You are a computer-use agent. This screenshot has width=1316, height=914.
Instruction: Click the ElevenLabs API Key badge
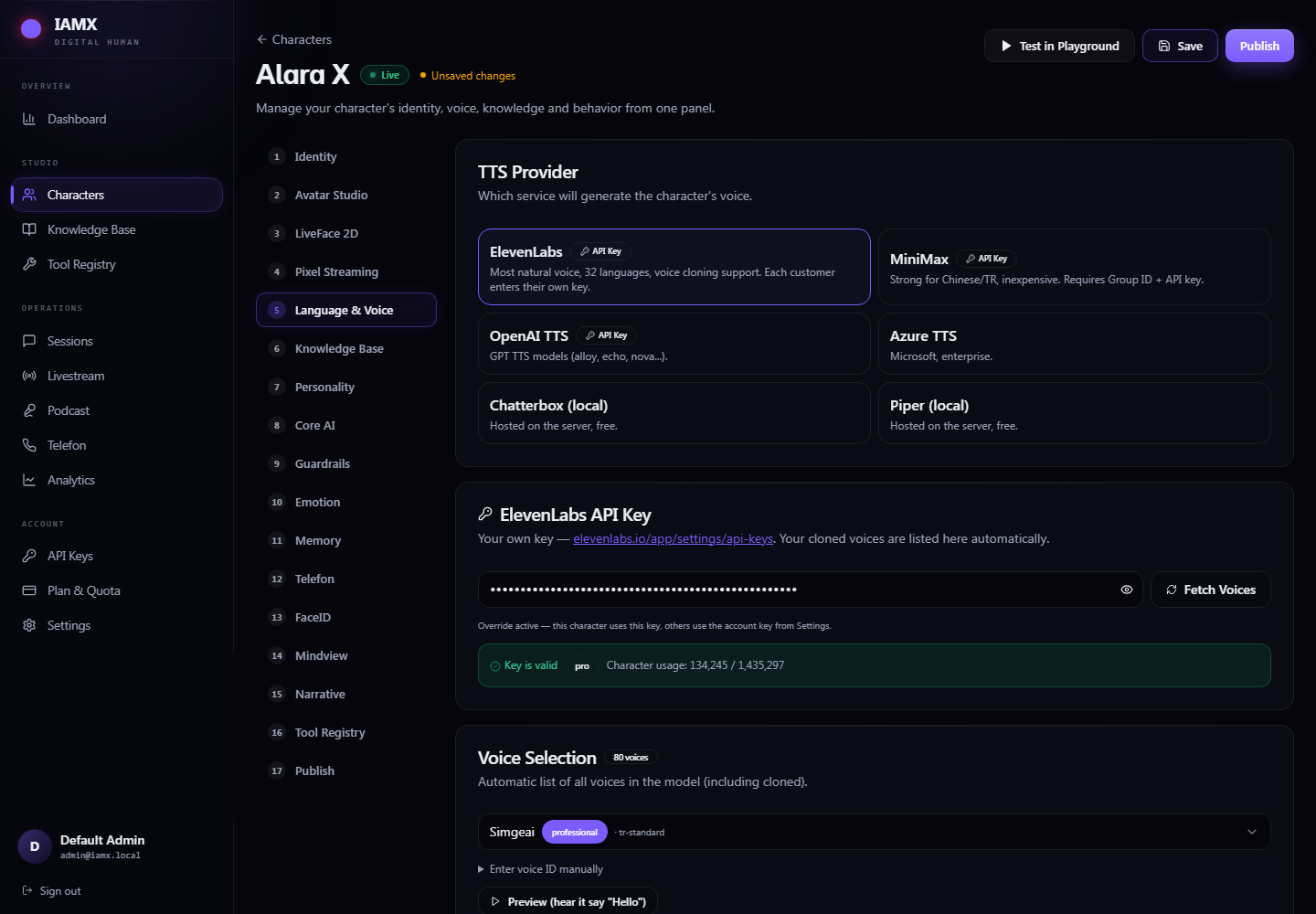pos(601,251)
